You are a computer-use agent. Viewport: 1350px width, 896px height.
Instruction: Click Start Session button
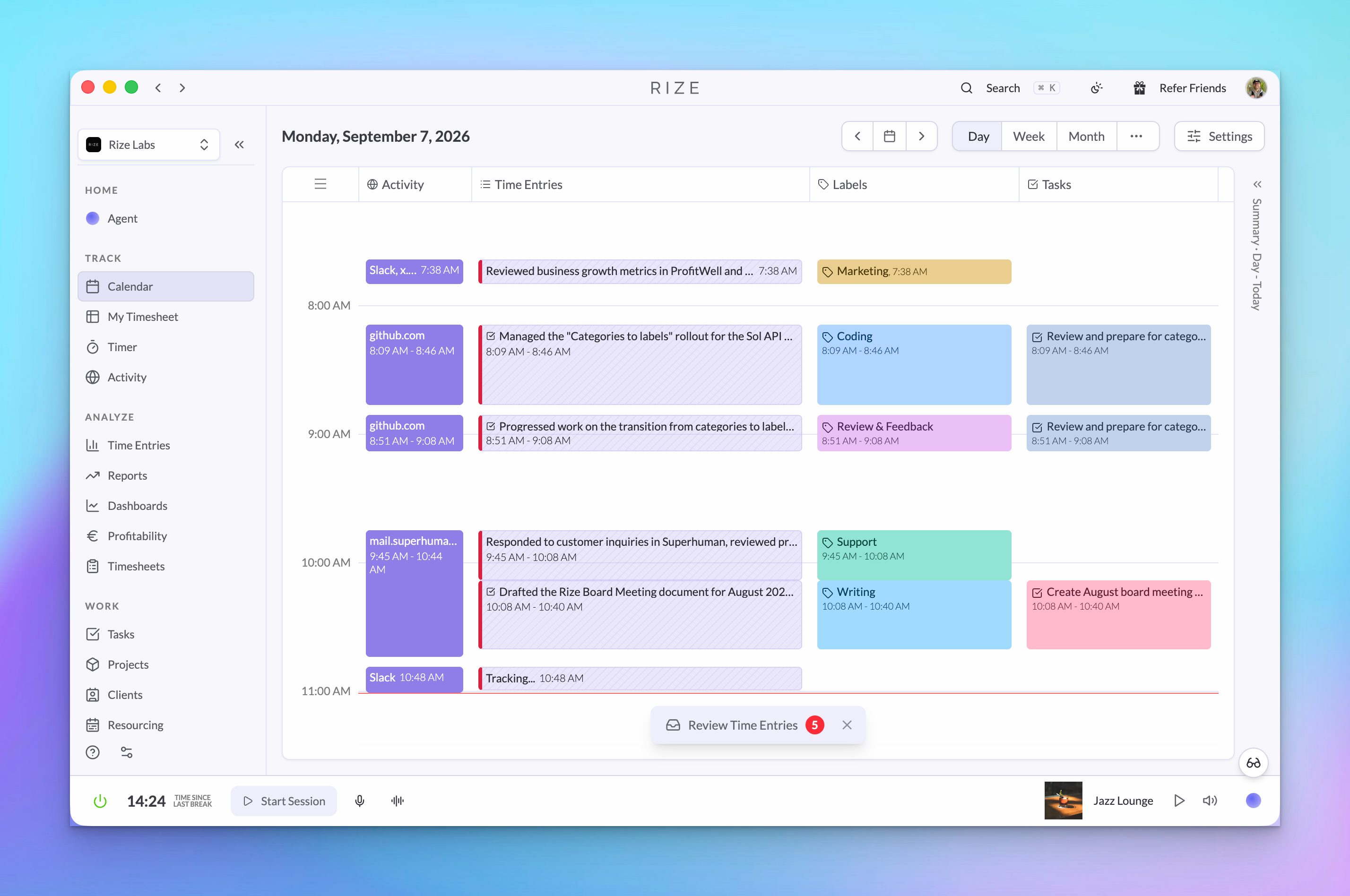(x=284, y=801)
